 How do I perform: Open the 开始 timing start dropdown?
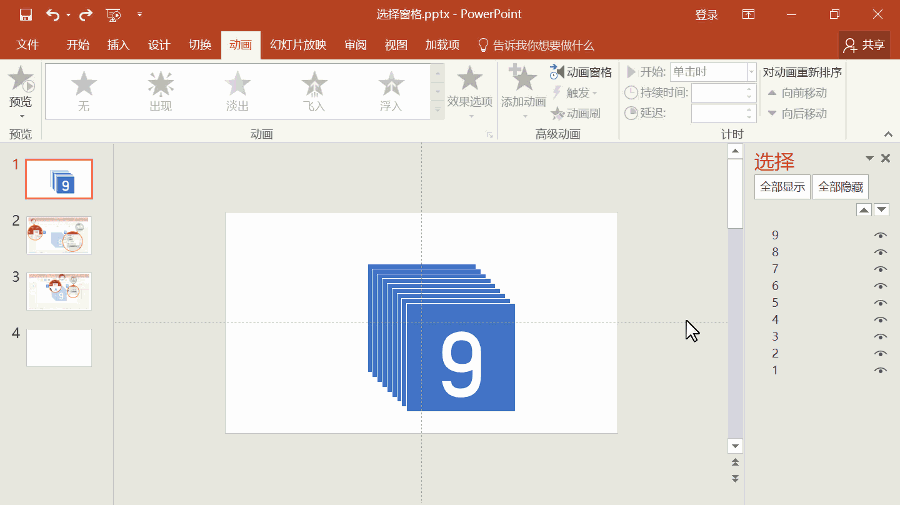[751, 72]
